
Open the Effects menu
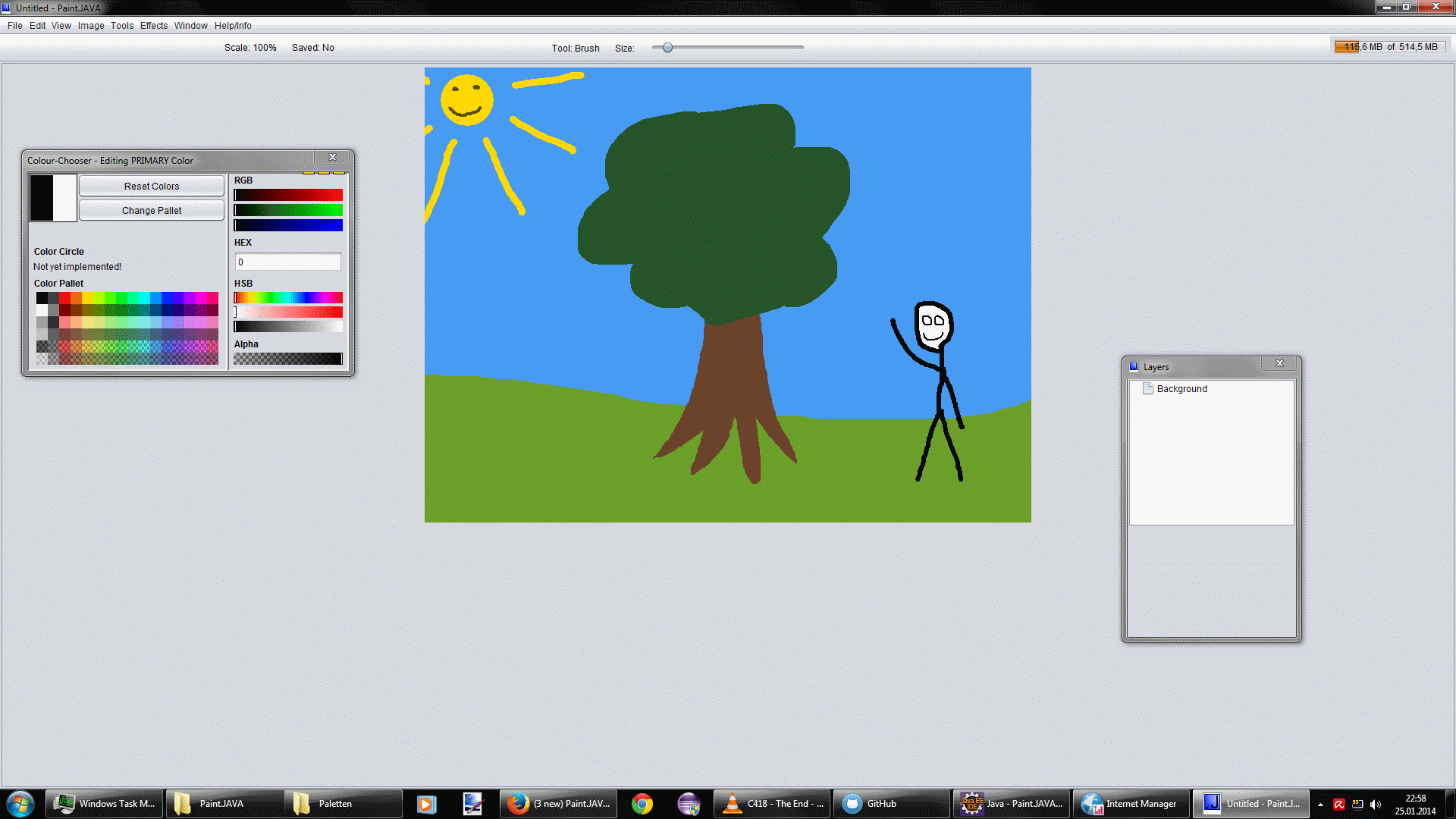coord(154,25)
